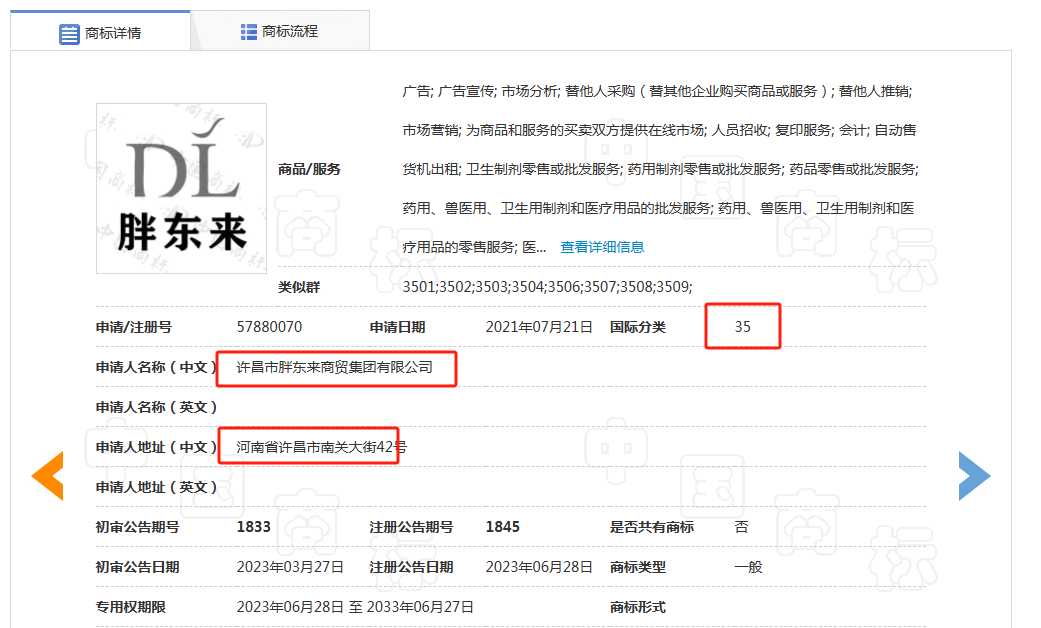The height and width of the screenshot is (628, 1041).
Task: Click the 专用权期限 label
Action: click(131, 607)
